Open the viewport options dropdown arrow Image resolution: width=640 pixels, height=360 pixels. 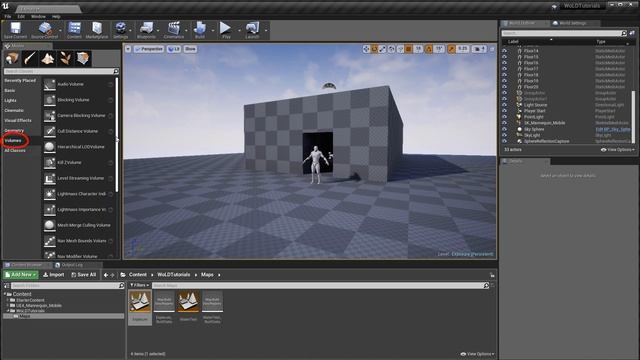point(128,49)
